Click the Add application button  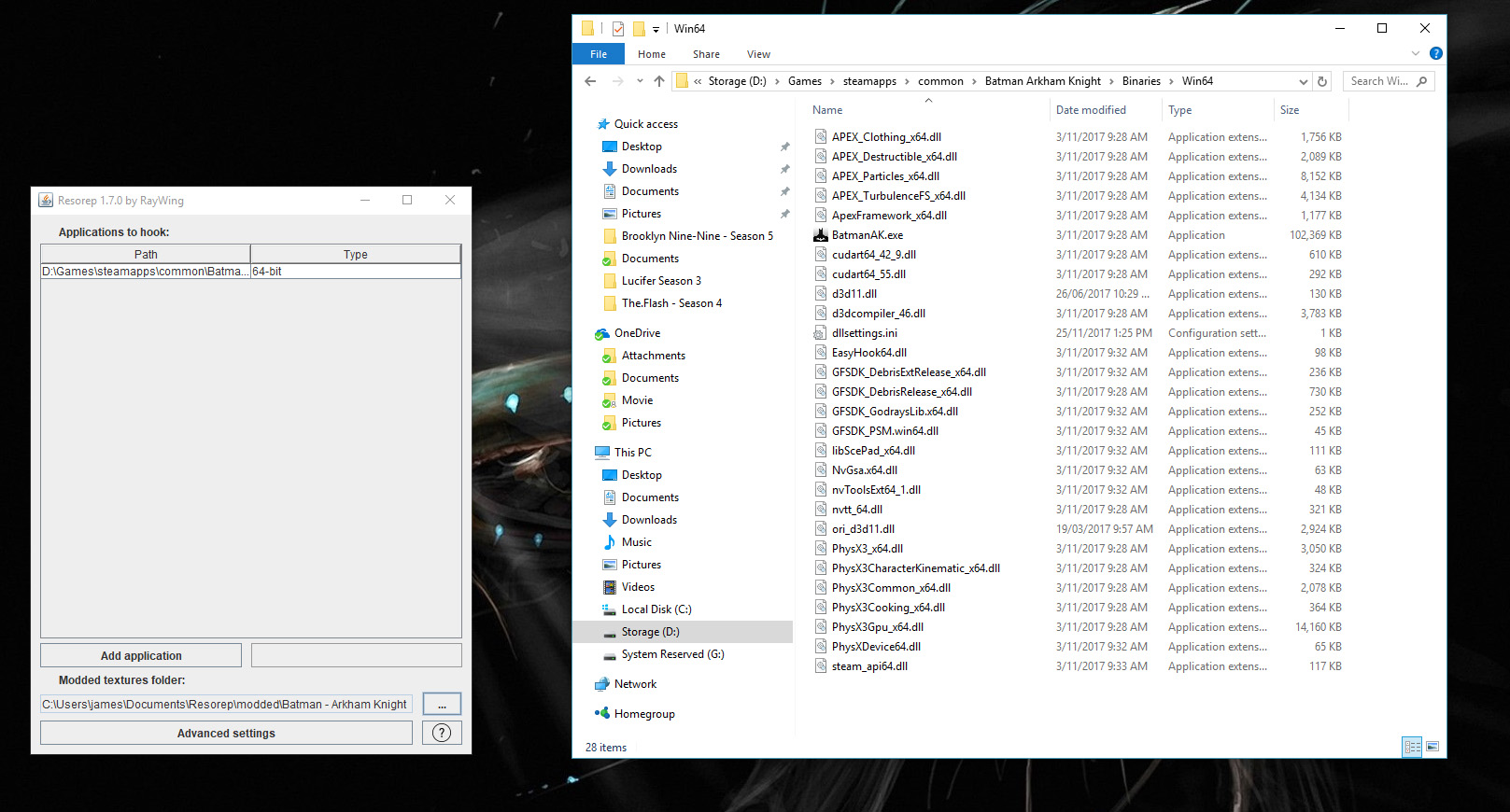141,655
